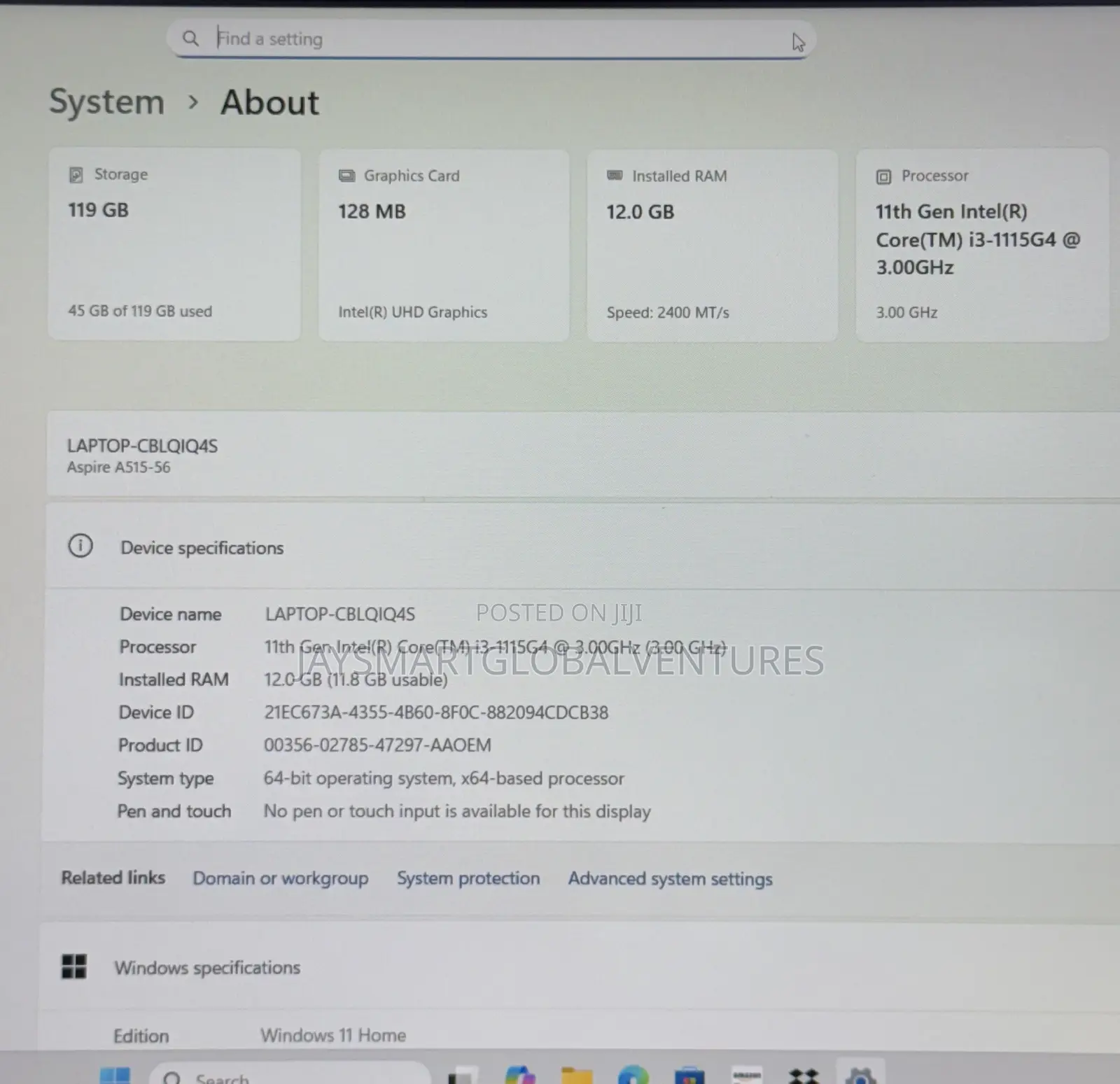Screen dimensions: 1120x1084
Task: Click the Graphics Card icon
Action: [x=346, y=176]
